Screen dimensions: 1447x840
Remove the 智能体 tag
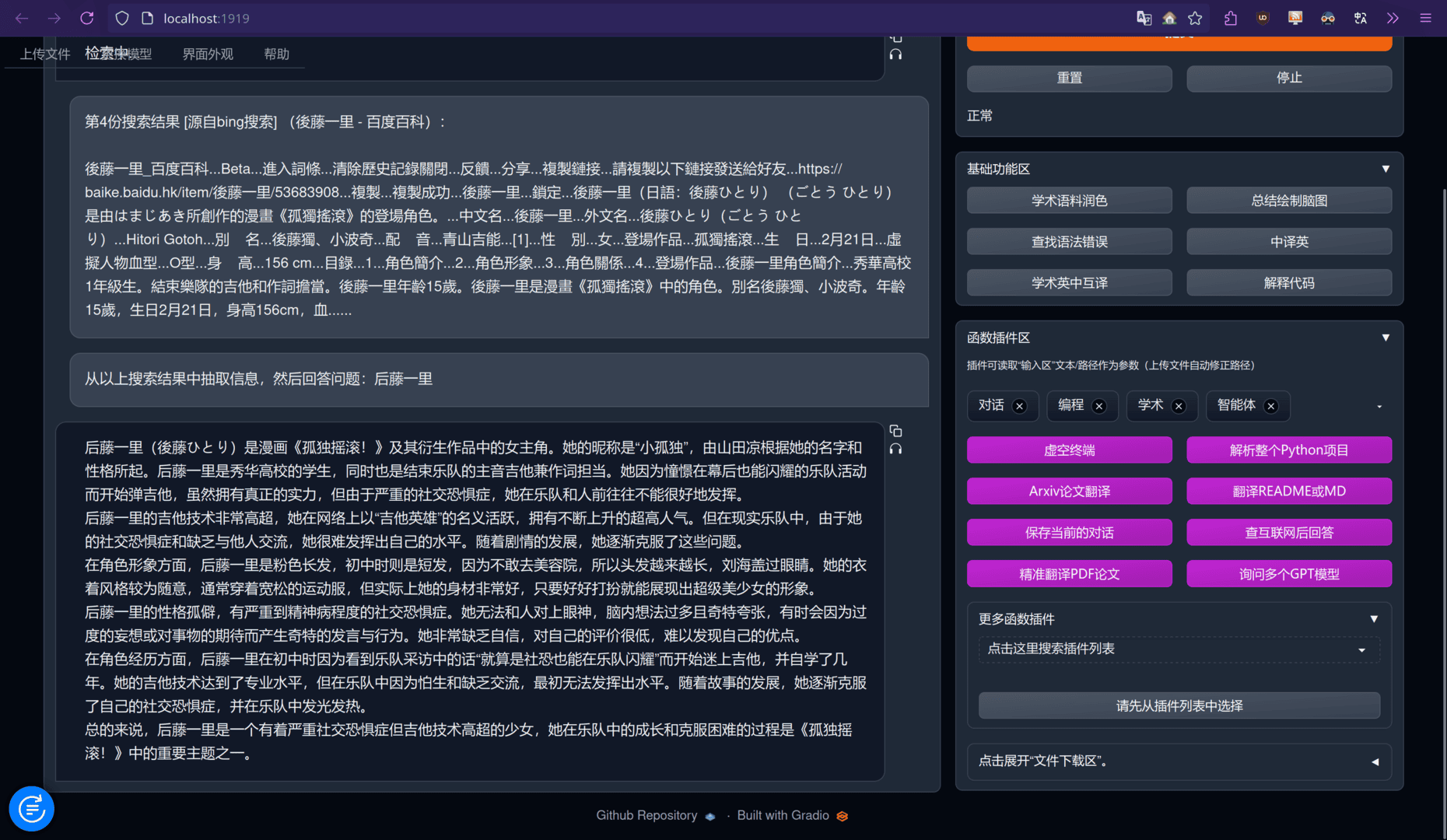coord(1270,406)
